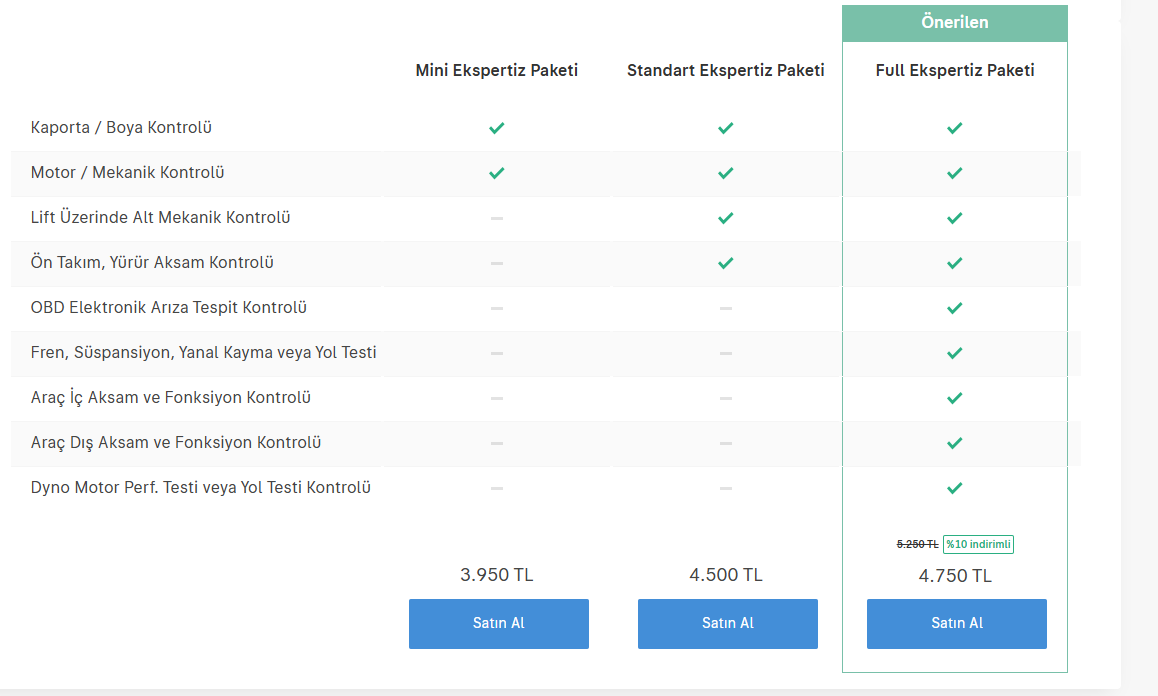This screenshot has width=1158, height=696.
Task: Buy the Full Ekspertiz Paketi
Action: click(956, 623)
